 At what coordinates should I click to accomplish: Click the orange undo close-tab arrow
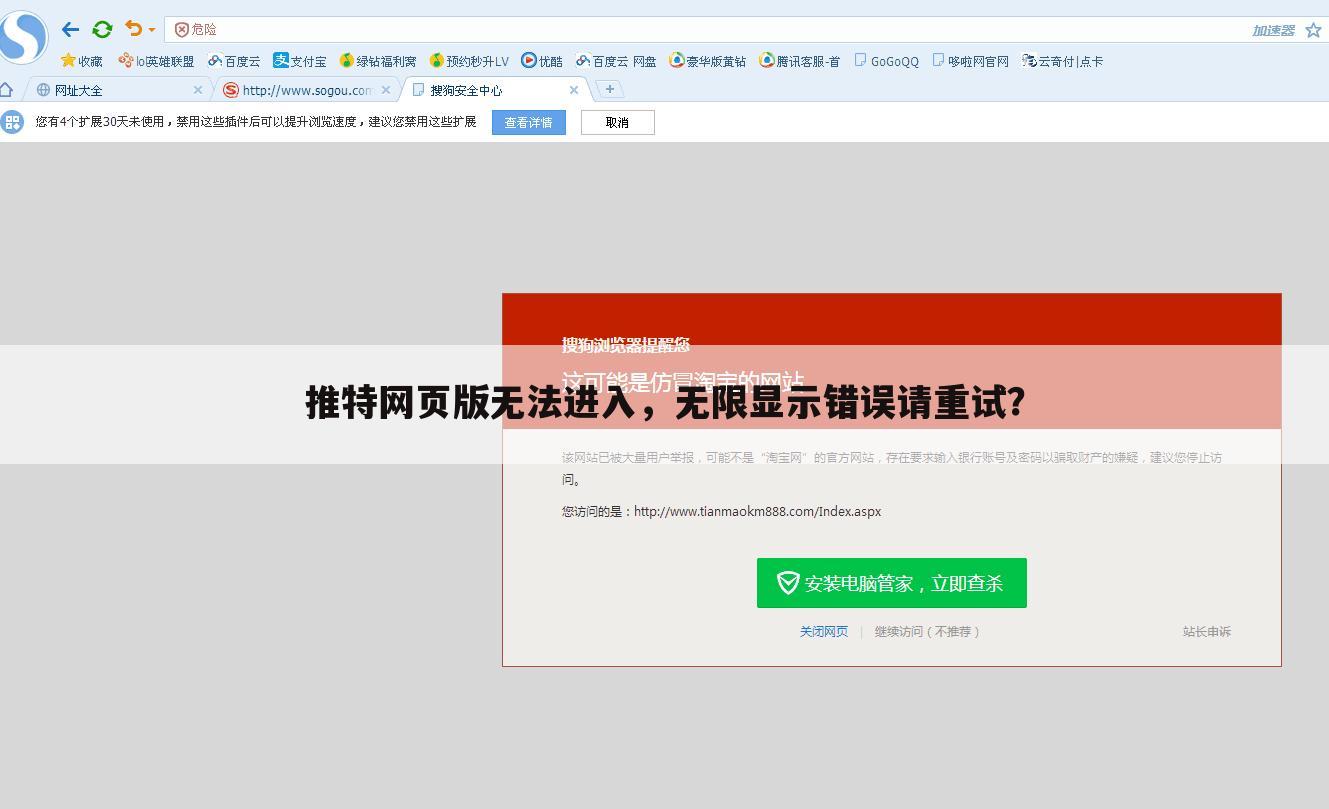tap(133, 29)
